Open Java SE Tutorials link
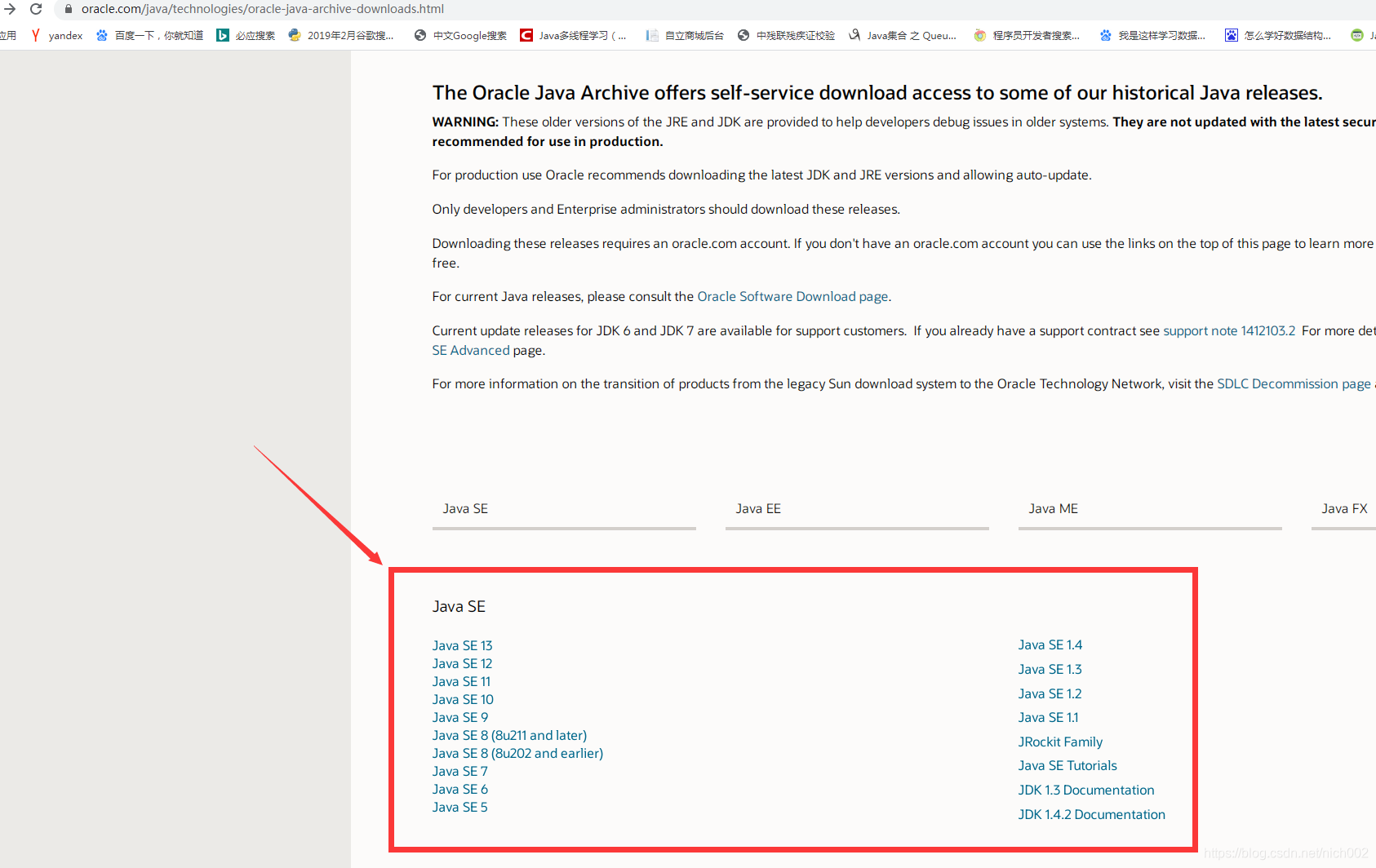The height and width of the screenshot is (868, 1376). coord(1068,766)
